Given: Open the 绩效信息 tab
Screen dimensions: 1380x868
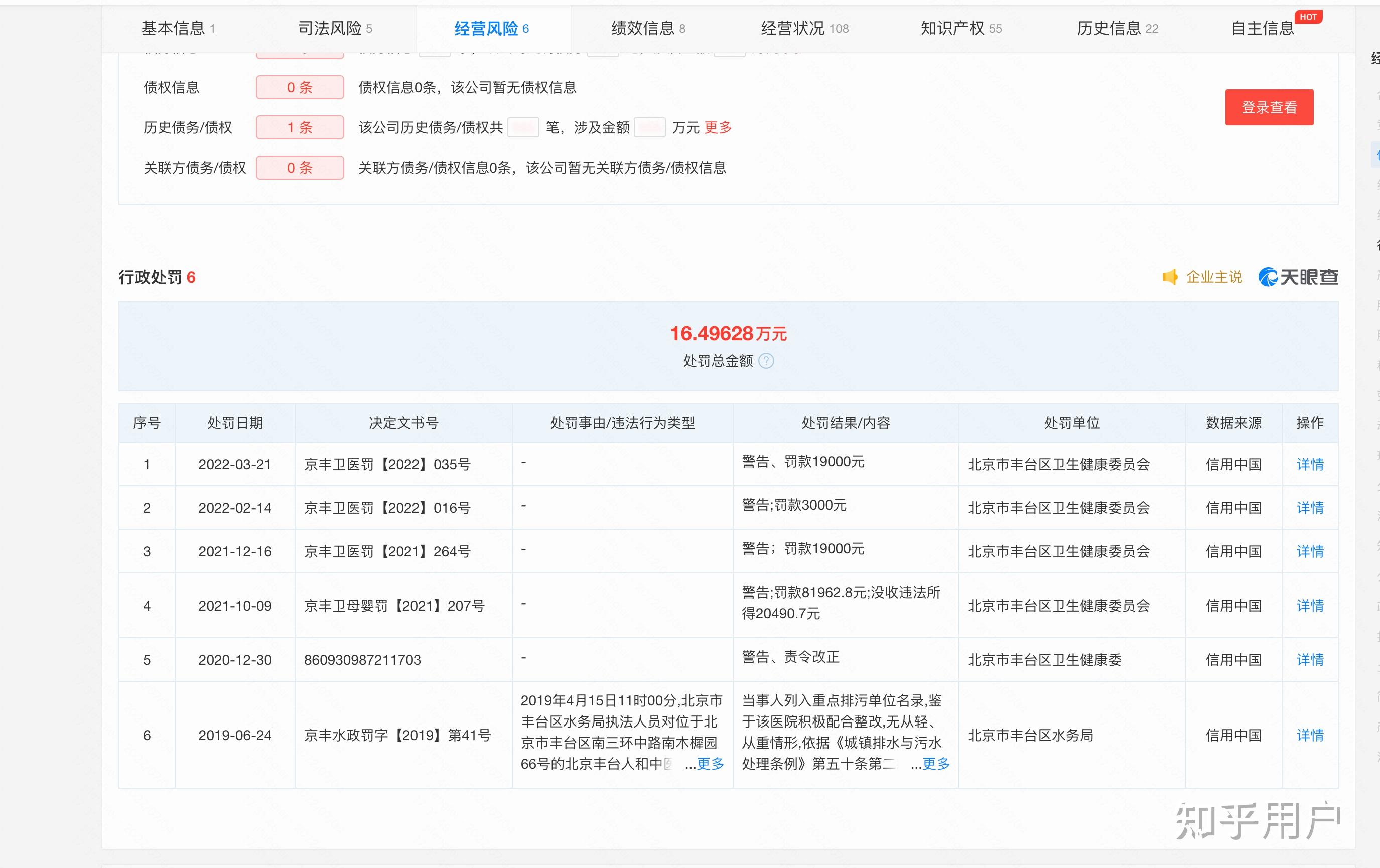Looking at the screenshot, I should pyautogui.click(x=644, y=28).
